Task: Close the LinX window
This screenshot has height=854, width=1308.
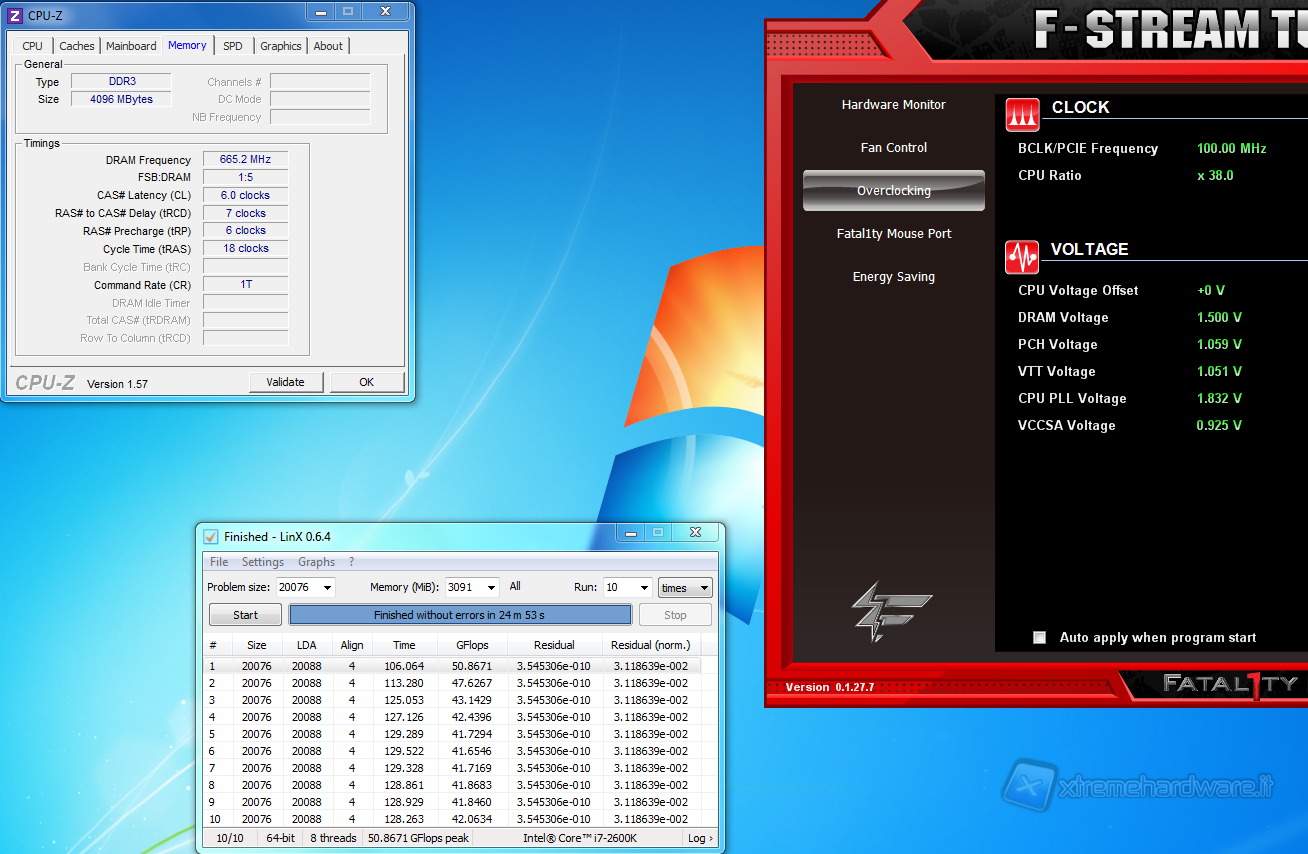Action: tap(695, 533)
